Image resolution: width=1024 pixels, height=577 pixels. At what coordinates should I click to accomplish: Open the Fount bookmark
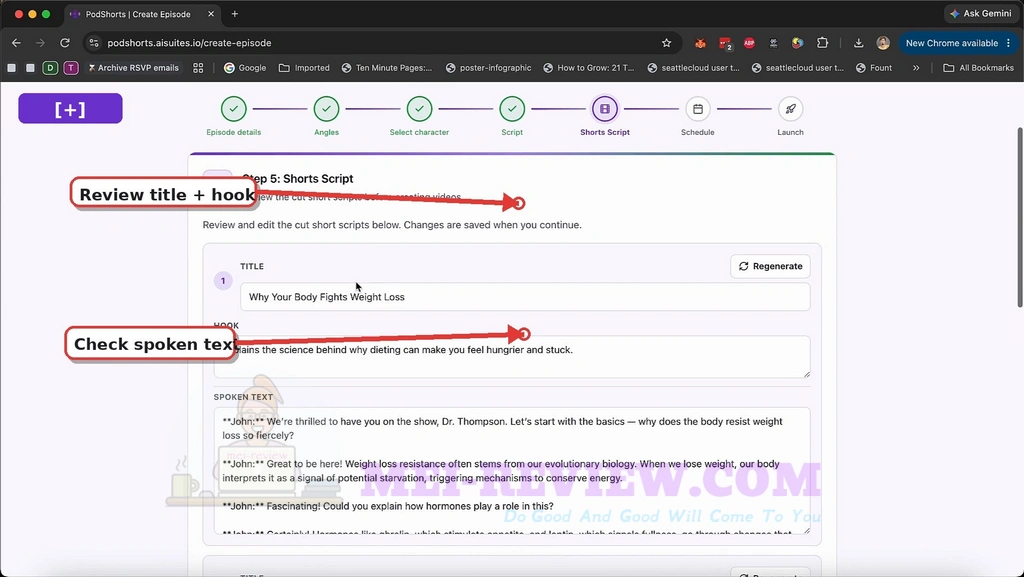click(x=874, y=68)
